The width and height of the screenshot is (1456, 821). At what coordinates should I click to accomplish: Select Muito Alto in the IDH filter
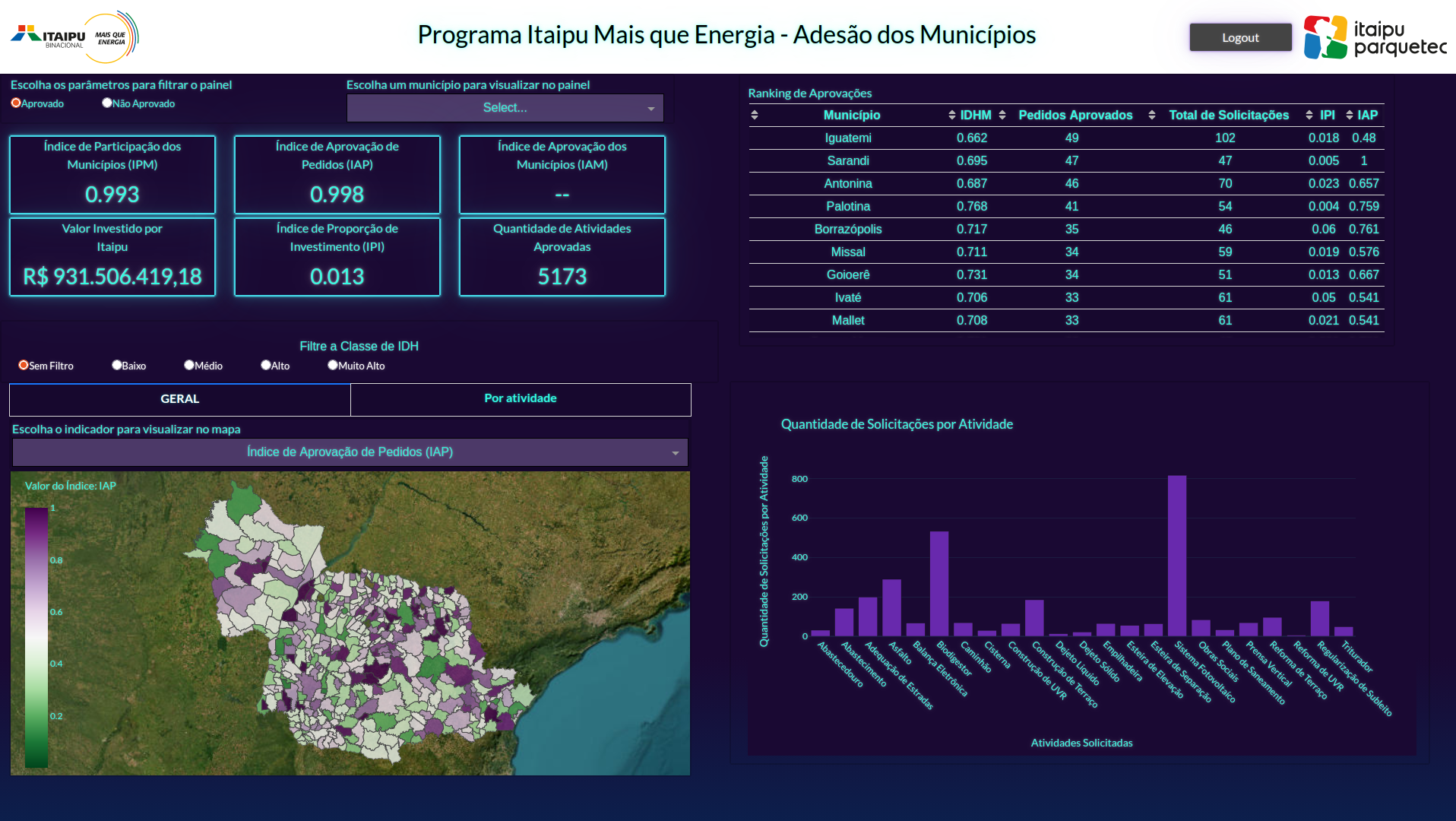(332, 365)
